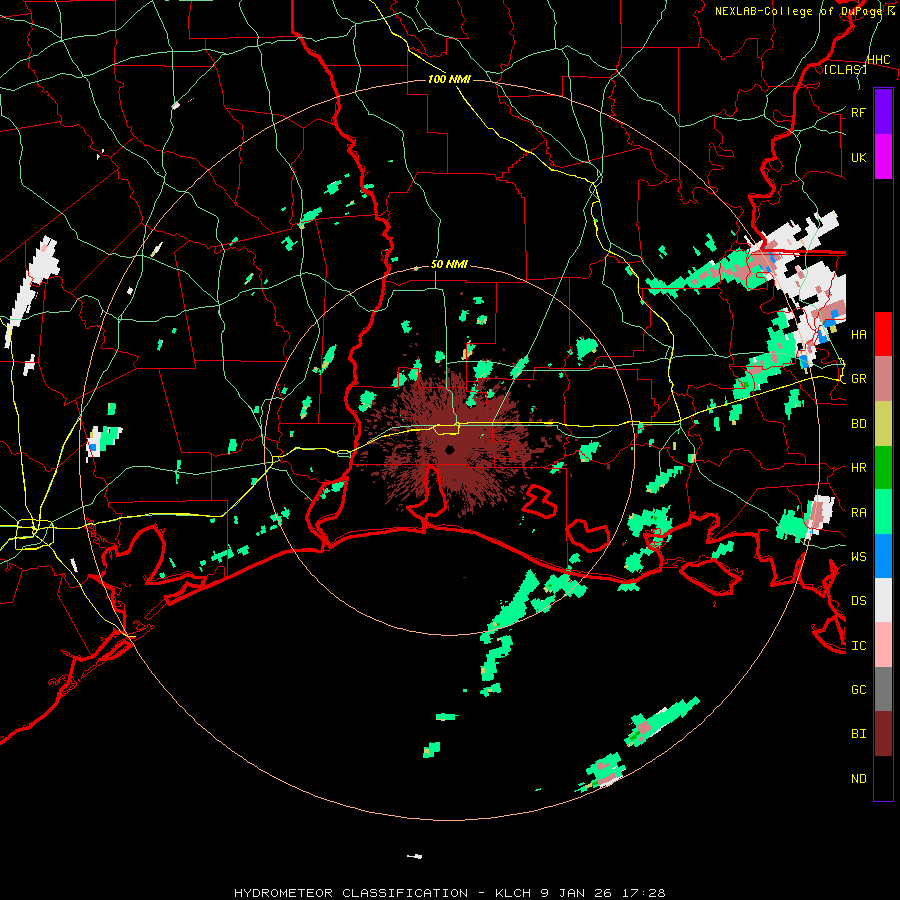This screenshot has height=900, width=900.
Task: Click the 100 NMI range ring label
Action: tap(449, 79)
